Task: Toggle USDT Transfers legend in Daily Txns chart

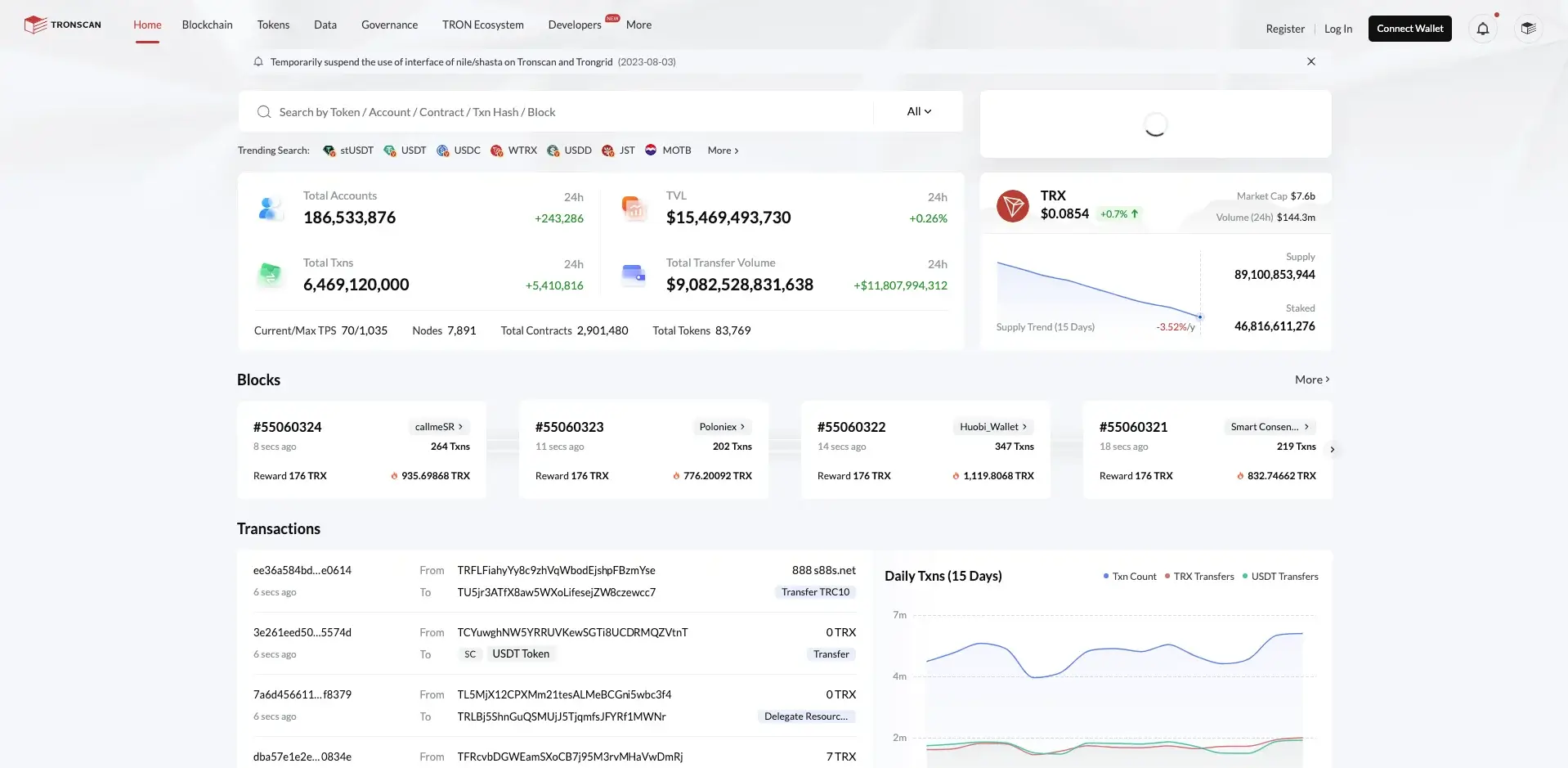Action: 1280,577
